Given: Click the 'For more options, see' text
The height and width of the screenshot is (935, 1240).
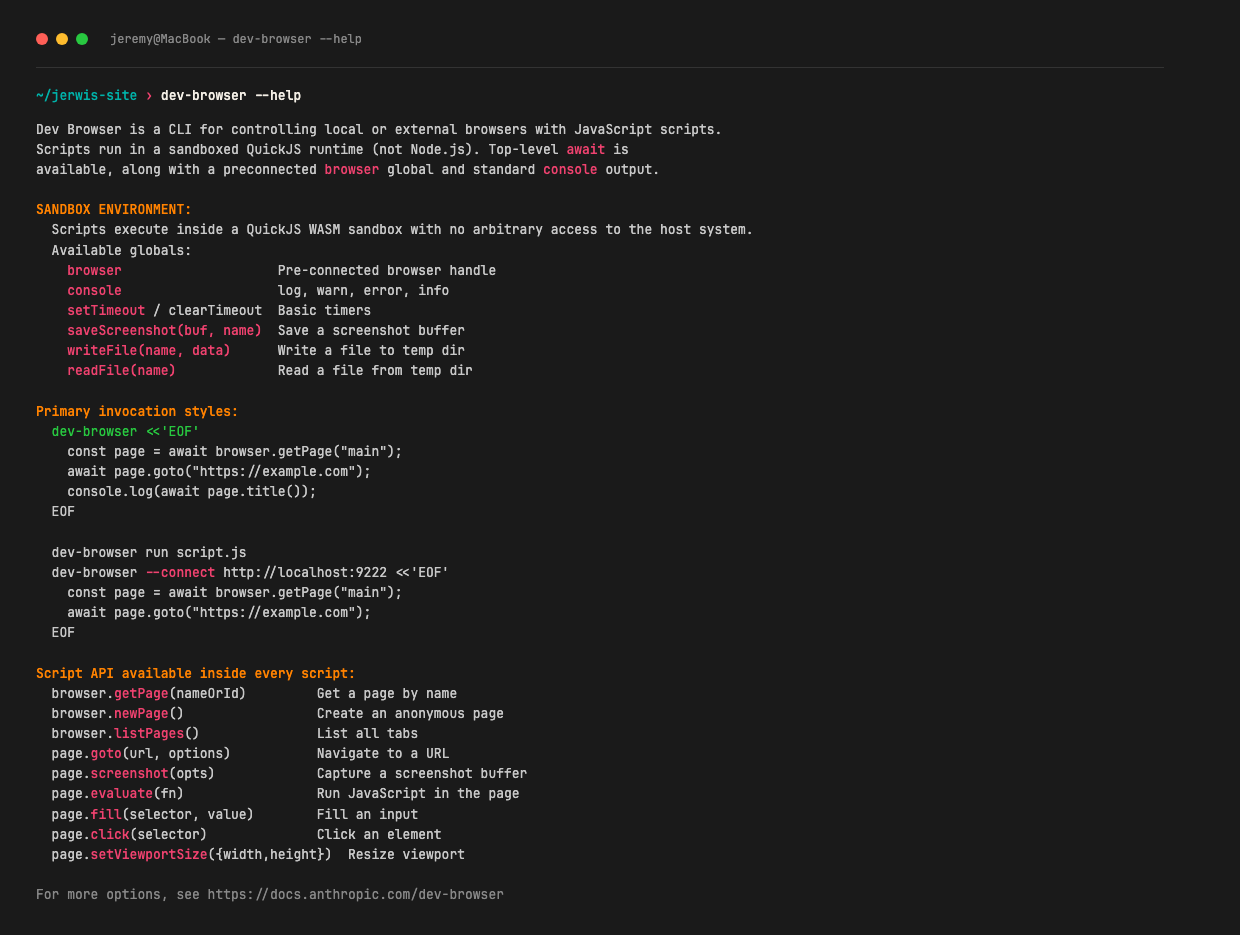Looking at the screenshot, I should click(118, 895).
